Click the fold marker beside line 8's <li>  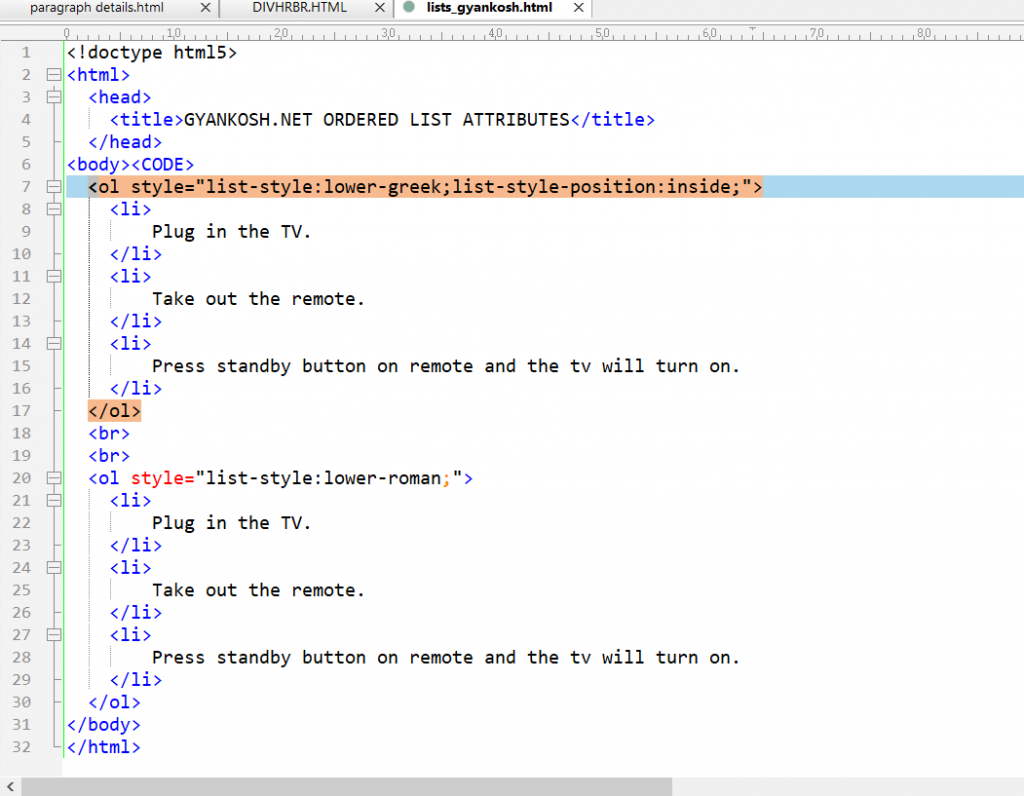pyautogui.click(x=55, y=209)
